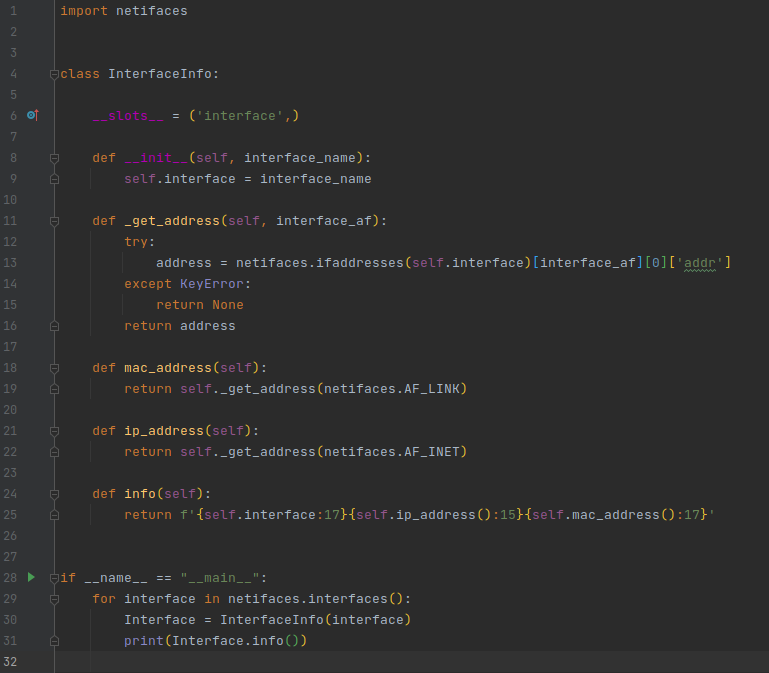769x673 pixels.
Task: Click fold end marker at line 25
Action: (54, 515)
